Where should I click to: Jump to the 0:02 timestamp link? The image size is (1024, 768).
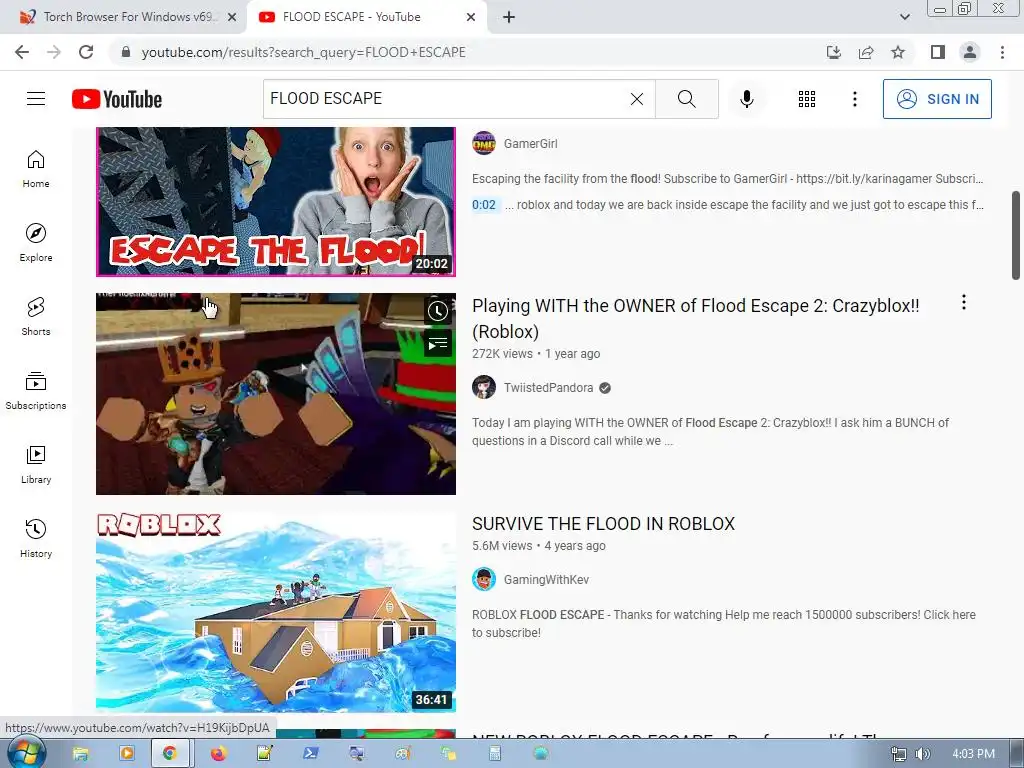[484, 205]
